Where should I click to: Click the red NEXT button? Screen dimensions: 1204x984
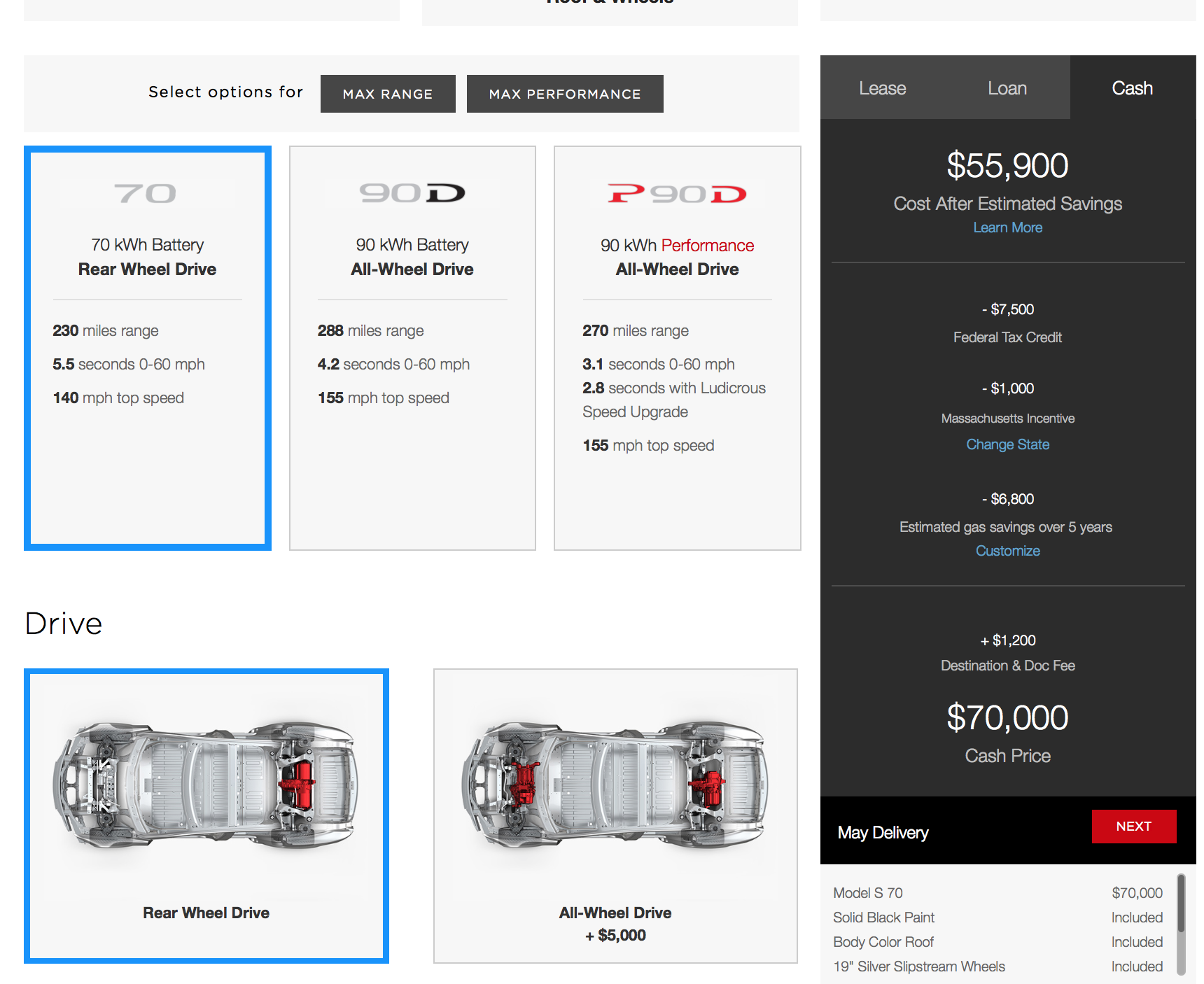[x=1134, y=827]
